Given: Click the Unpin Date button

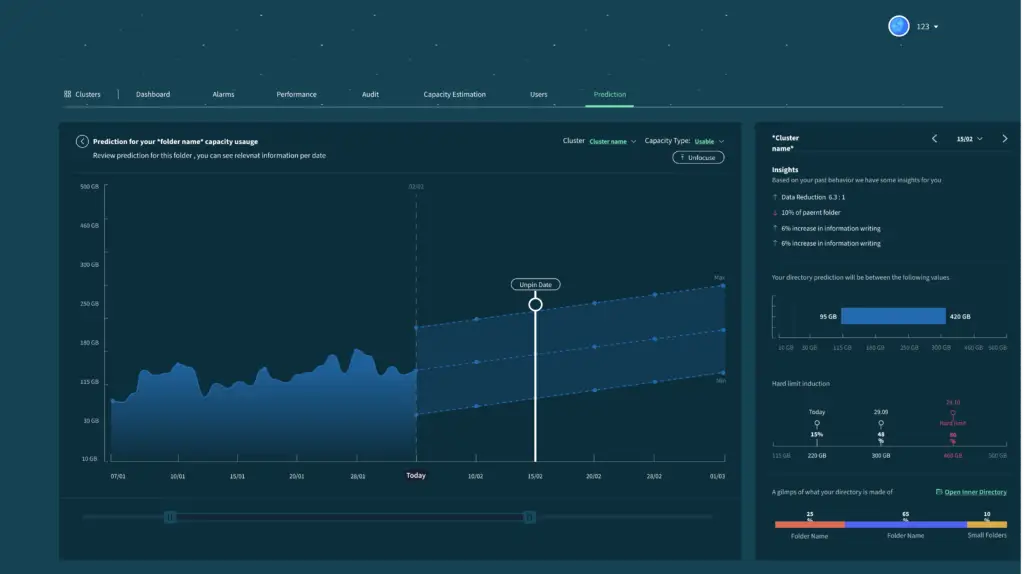Looking at the screenshot, I should pyautogui.click(x=535, y=284).
